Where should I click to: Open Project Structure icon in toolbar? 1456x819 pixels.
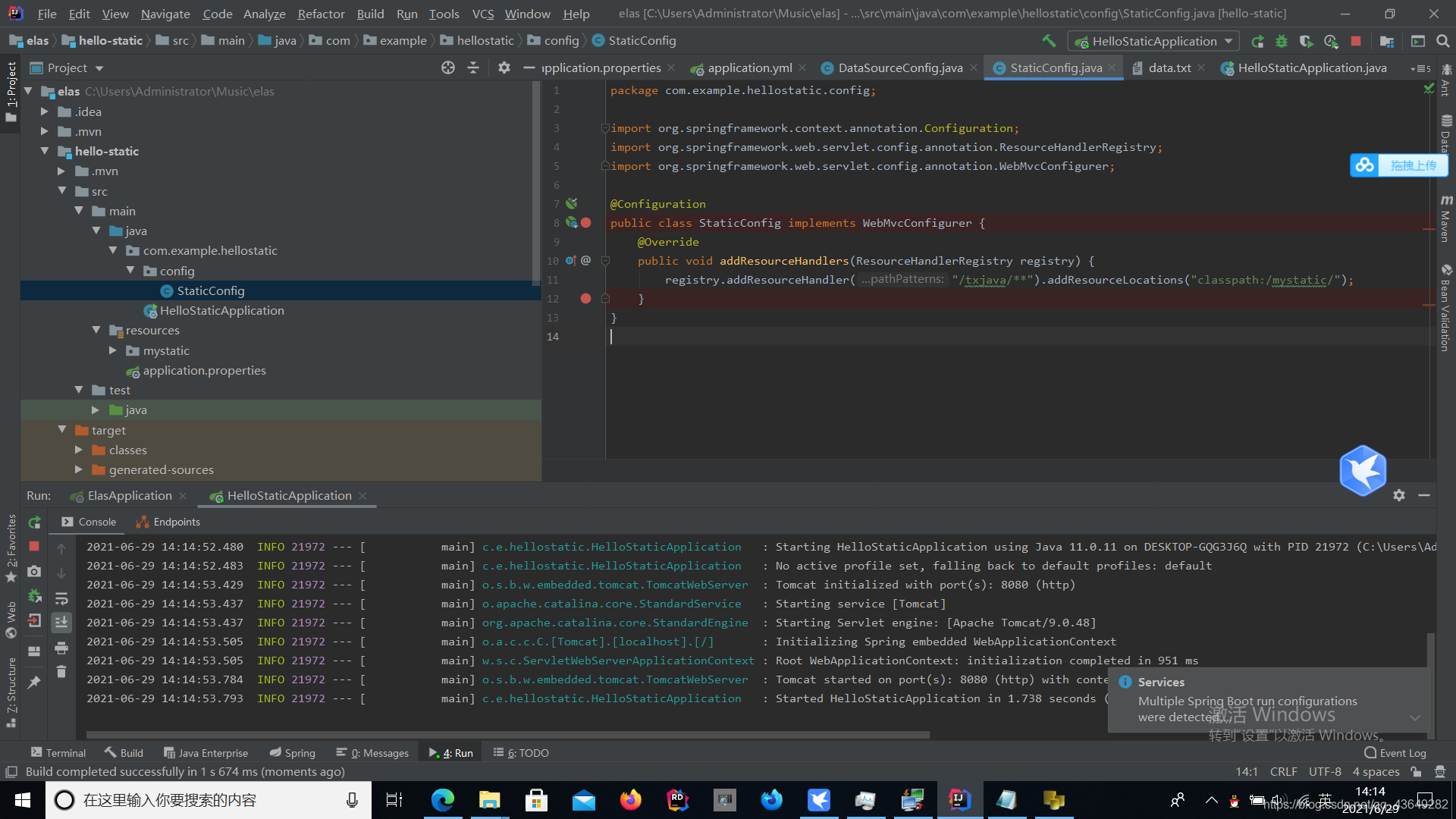tap(1386, 41)
